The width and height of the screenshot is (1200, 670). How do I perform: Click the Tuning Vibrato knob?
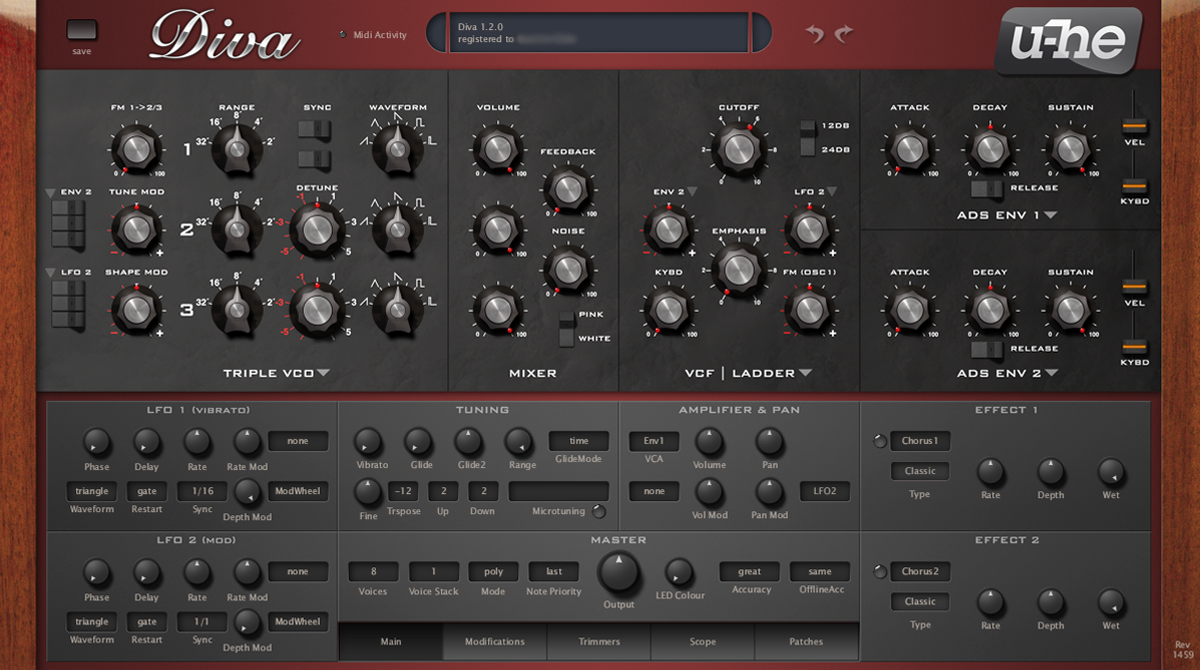[368, 442]
